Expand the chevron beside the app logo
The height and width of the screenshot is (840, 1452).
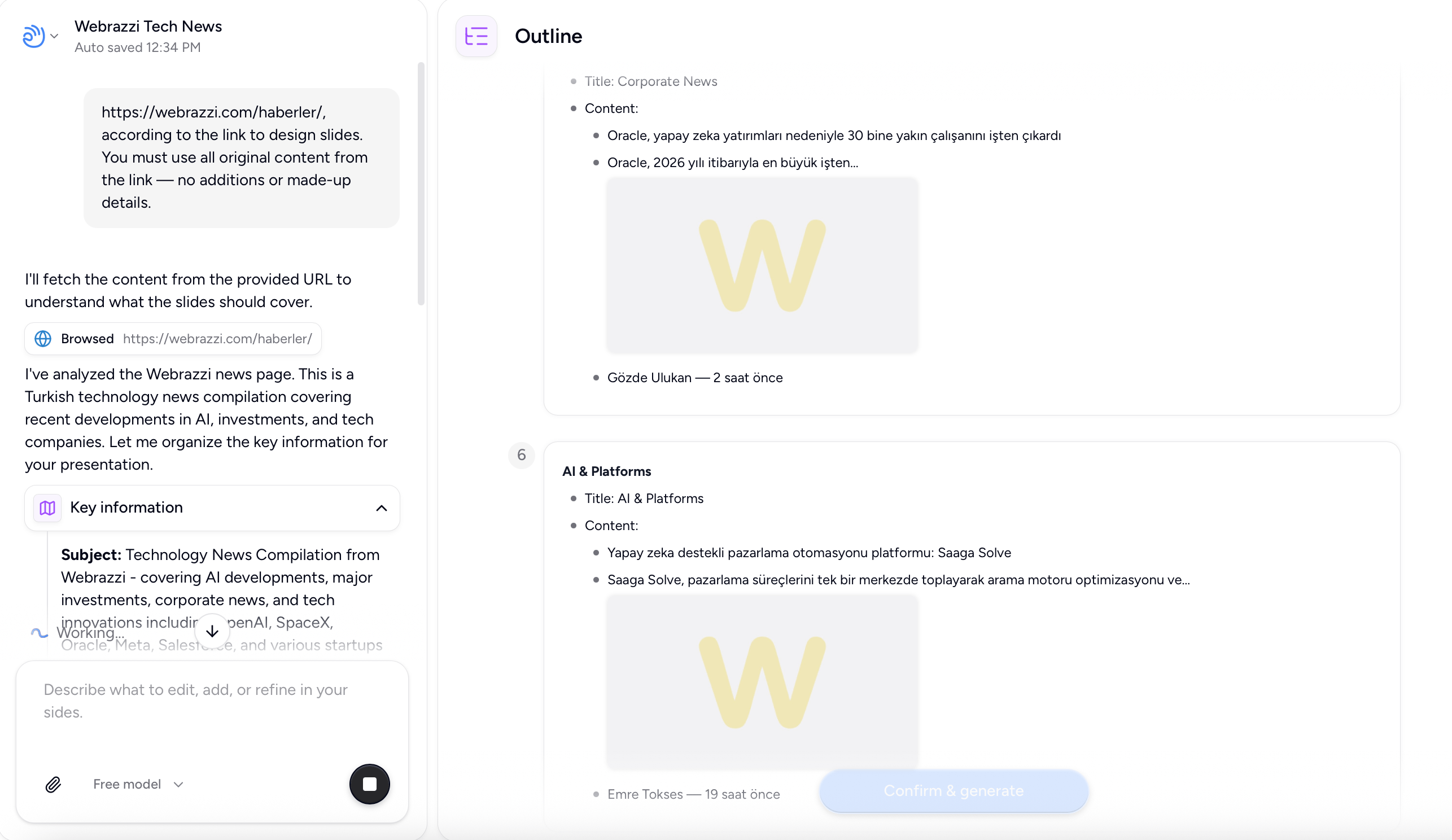coord(55,36)
